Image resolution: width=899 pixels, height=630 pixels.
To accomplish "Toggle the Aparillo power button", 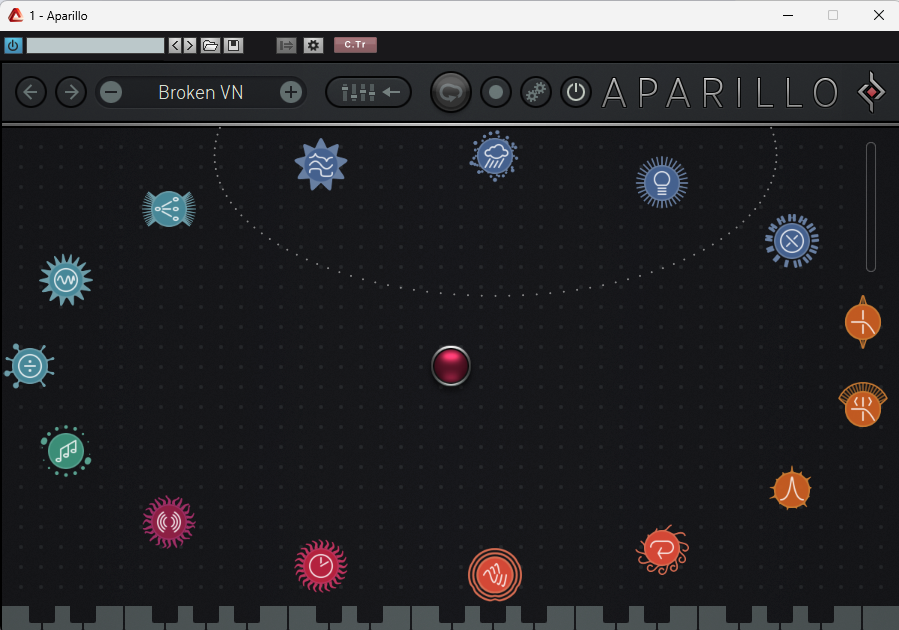I will 576,92.
